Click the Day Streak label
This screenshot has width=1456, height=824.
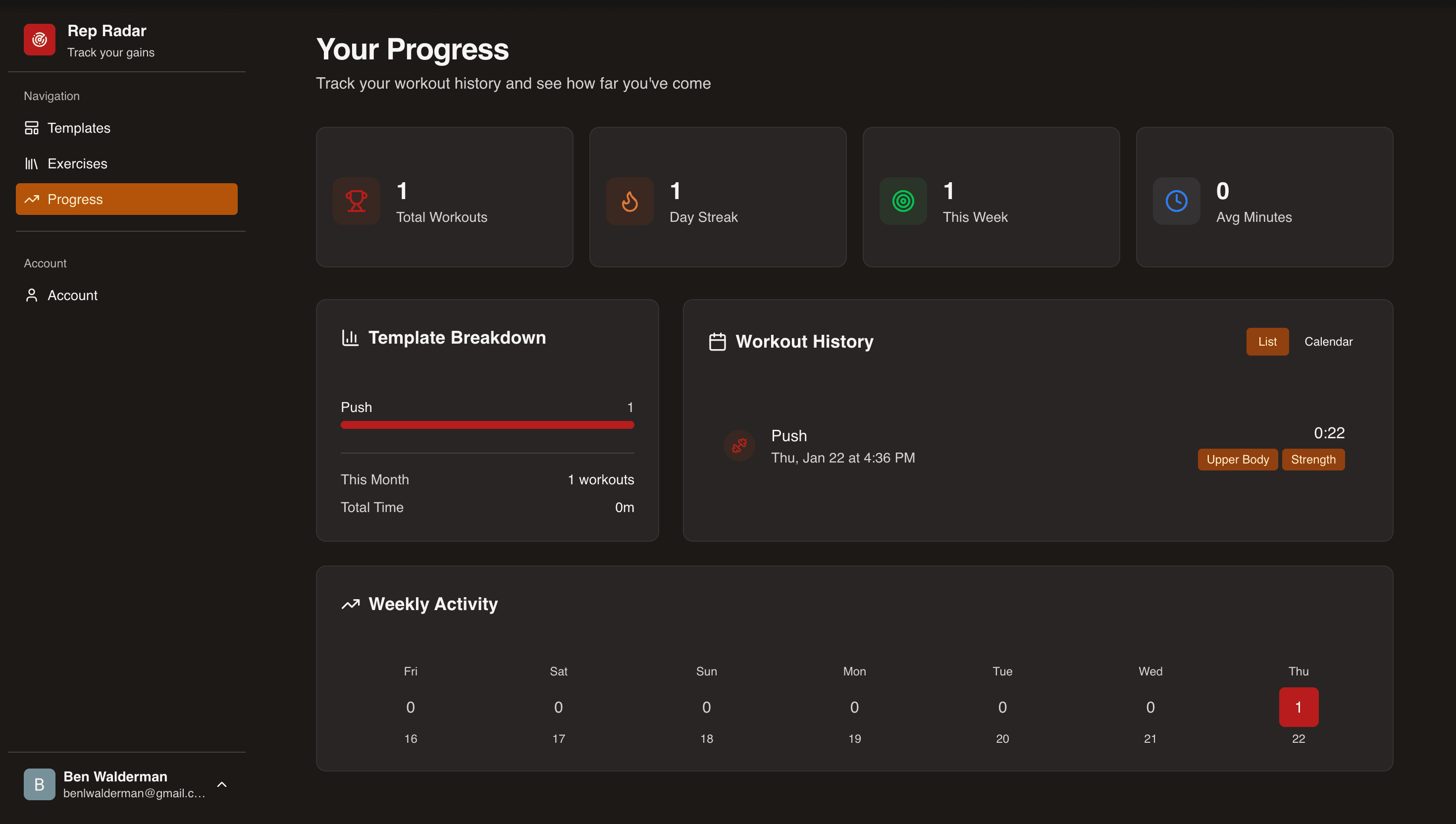pos(703,217)
